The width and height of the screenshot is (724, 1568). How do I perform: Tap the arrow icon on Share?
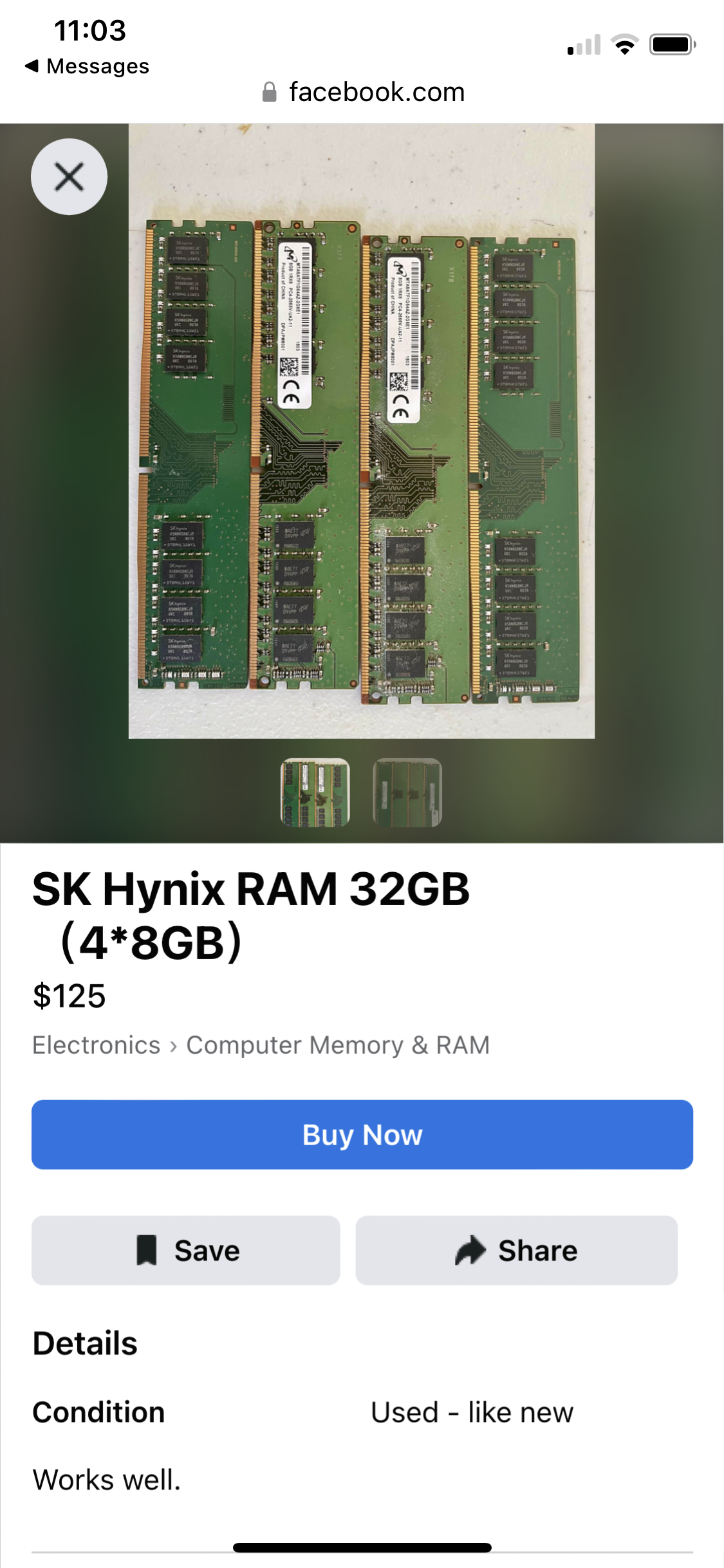[x=470, y=1250]
